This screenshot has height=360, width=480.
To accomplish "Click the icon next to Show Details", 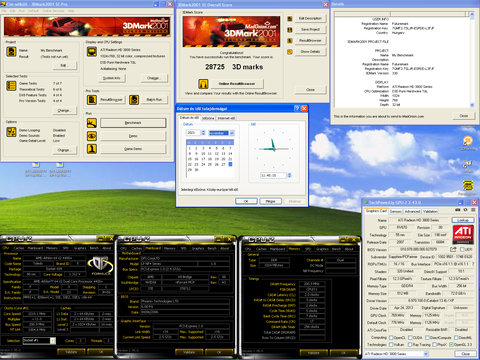I will coord(290,52).
